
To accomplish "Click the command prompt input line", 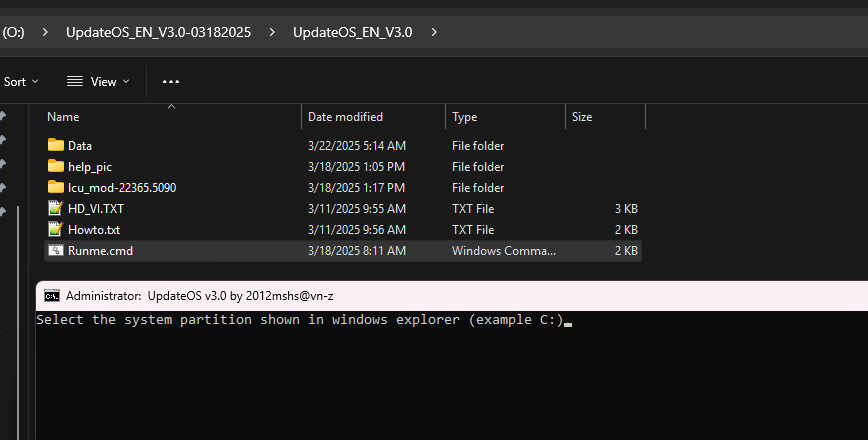I will pos(304,320).
